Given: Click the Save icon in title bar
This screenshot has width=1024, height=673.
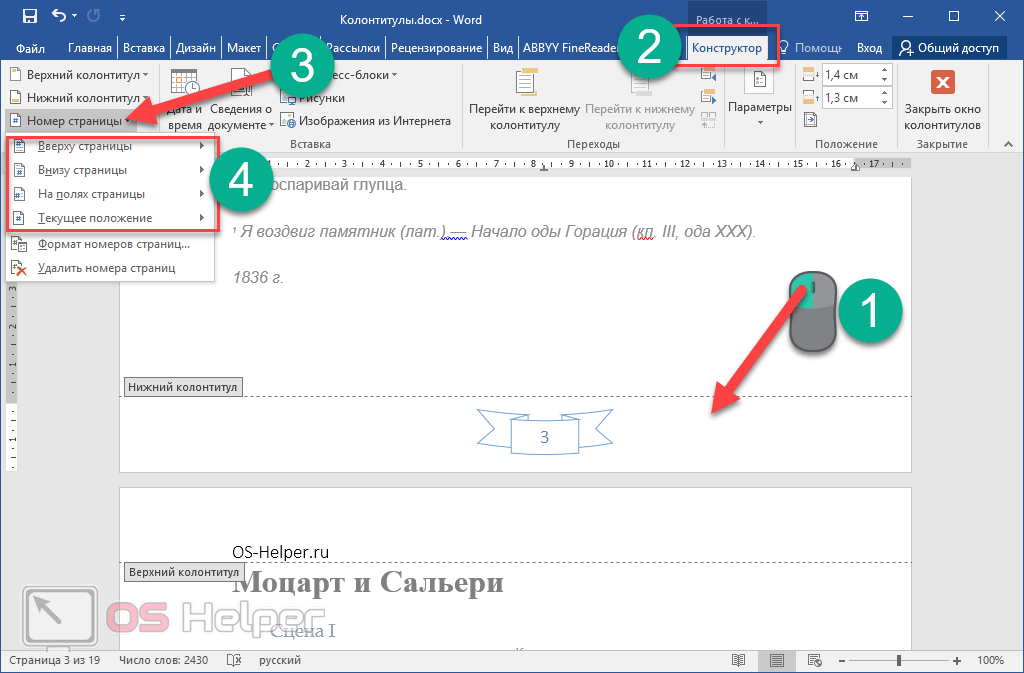Looking at the screenshot, I should click(29, 16).
